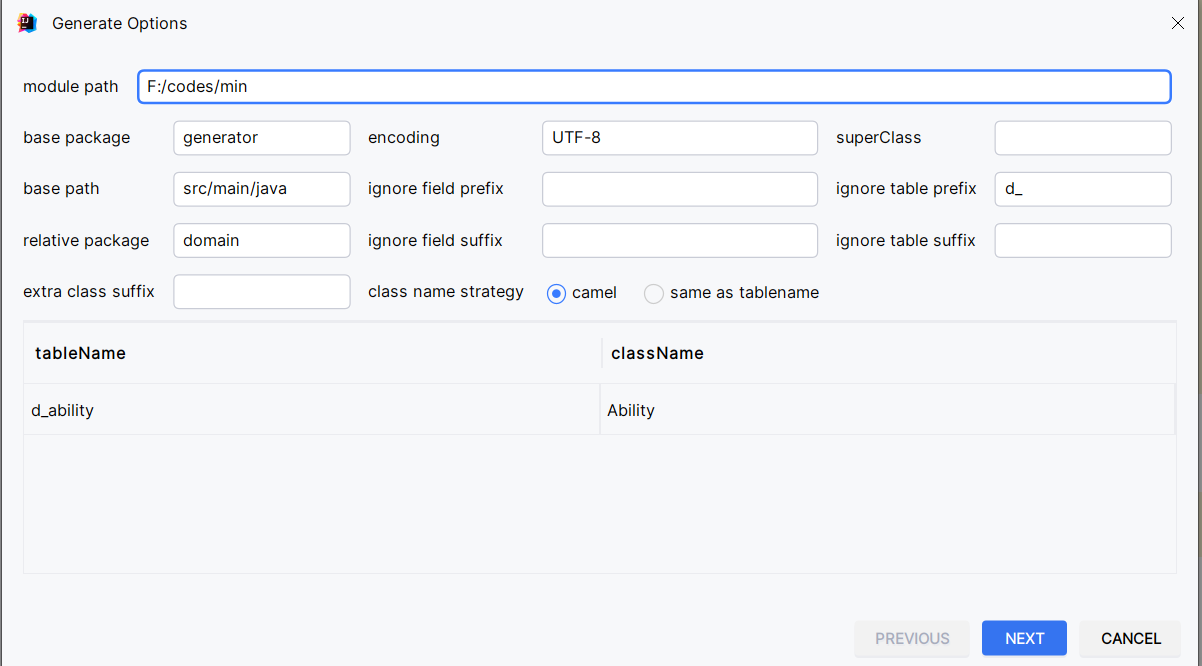Focus the ignore field suffix input
Screen dimensions: 1202x666
coord(680,241)
